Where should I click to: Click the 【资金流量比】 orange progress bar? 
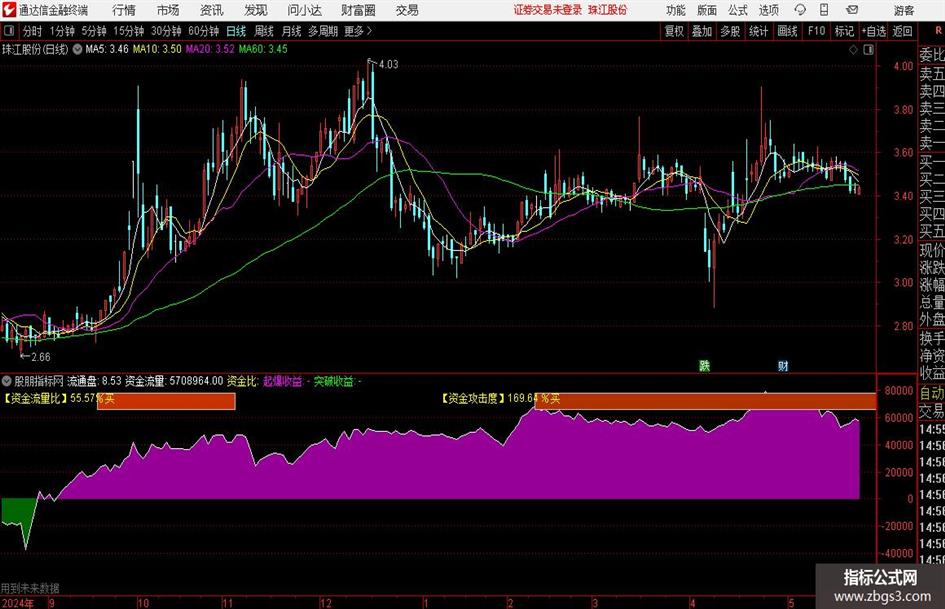(166, 400)
